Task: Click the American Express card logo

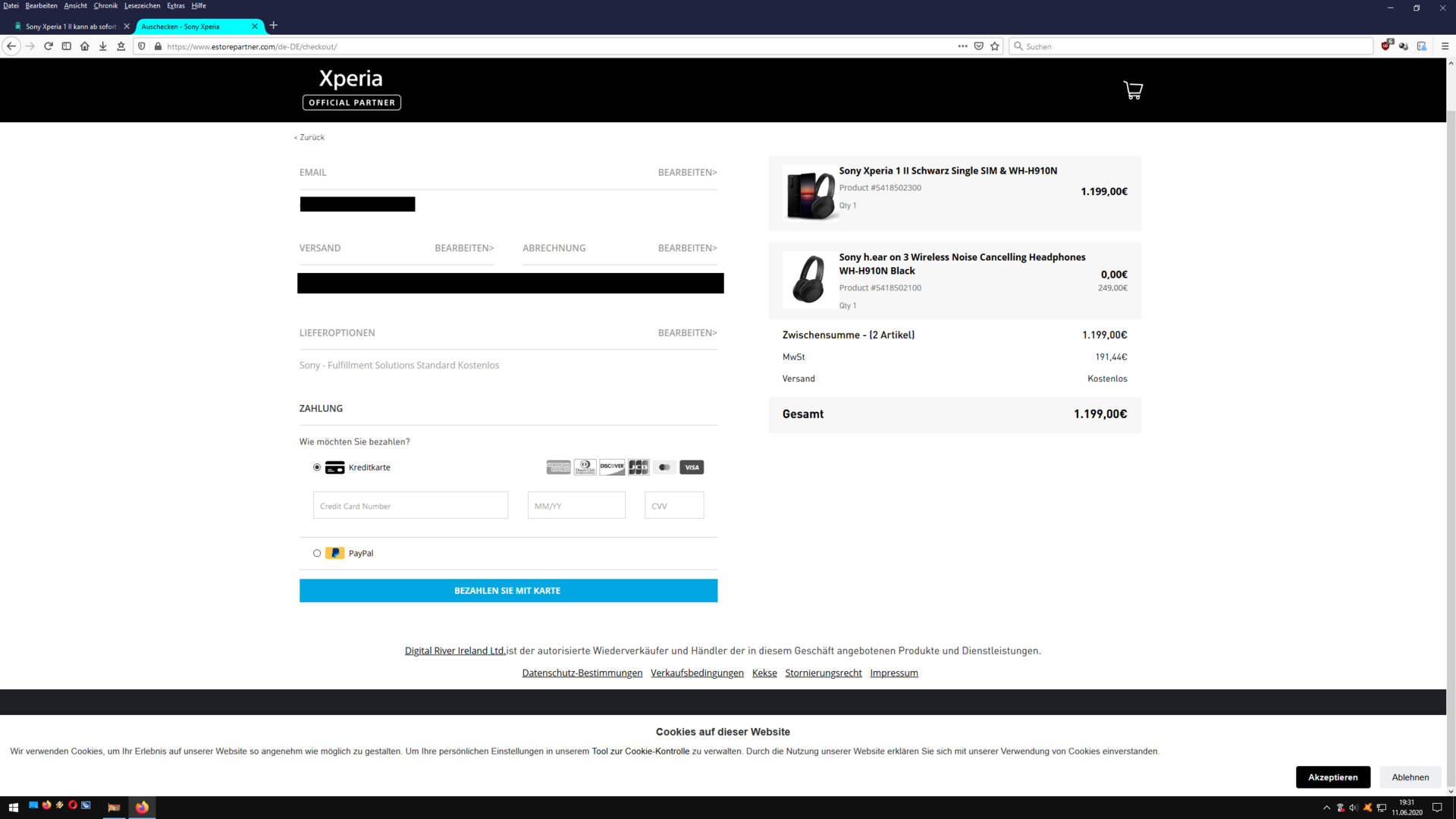Action: coord(559,467)
